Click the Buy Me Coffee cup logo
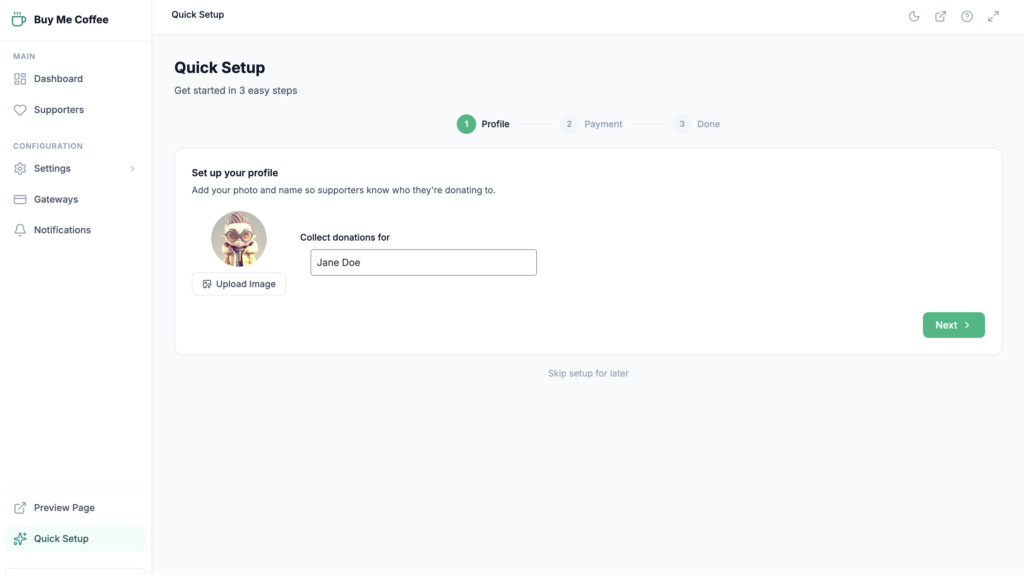The width and height of the screenshot is (1024, 575). pyautogui.click(x=19, y=19)
